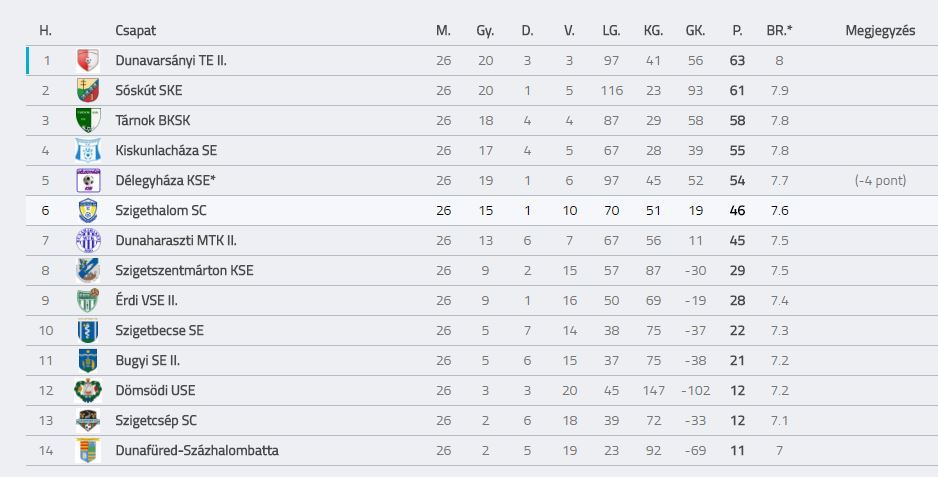
Task: Click the Dunavarsányi TE II. team crest
Action: pyautogui.click(x=88, y=60)
